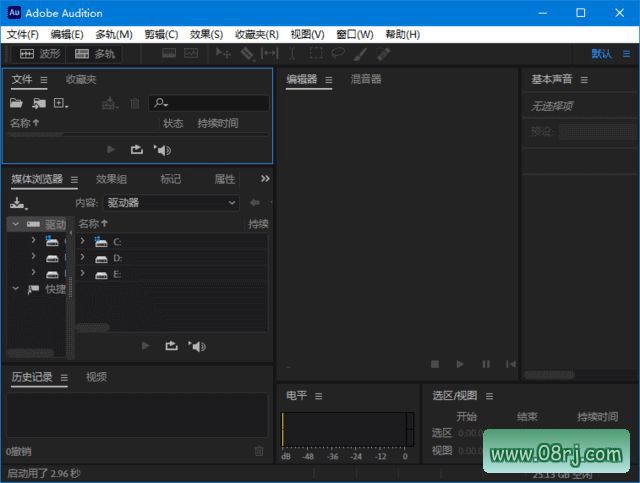Select the Time Selection tool
This screenshot has height=483, width=640.
[x=292, y=53]
